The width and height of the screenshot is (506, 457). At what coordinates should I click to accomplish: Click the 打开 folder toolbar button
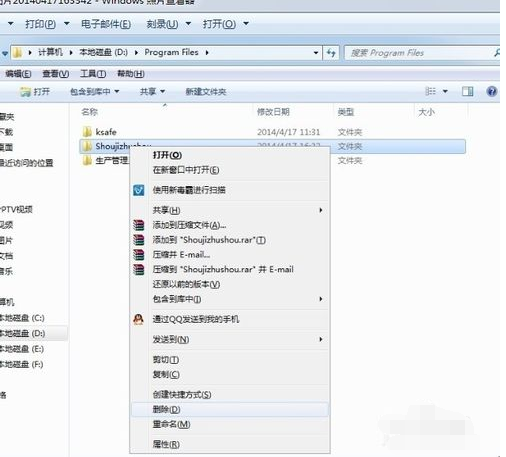pyautogui.click(x=35, y=92)
